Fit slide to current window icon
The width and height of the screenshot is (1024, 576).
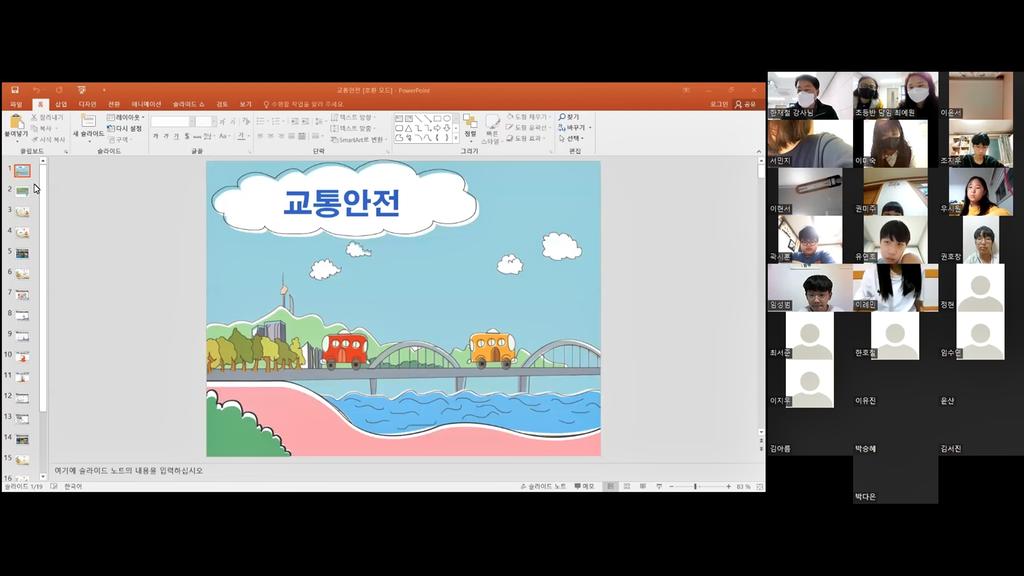760,487
